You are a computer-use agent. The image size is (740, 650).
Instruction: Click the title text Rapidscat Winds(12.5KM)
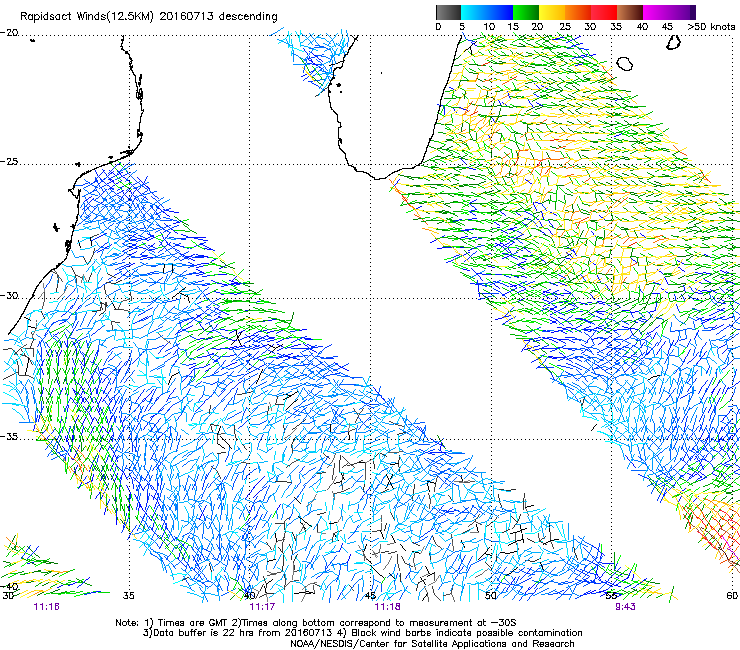tap(87, 17)
